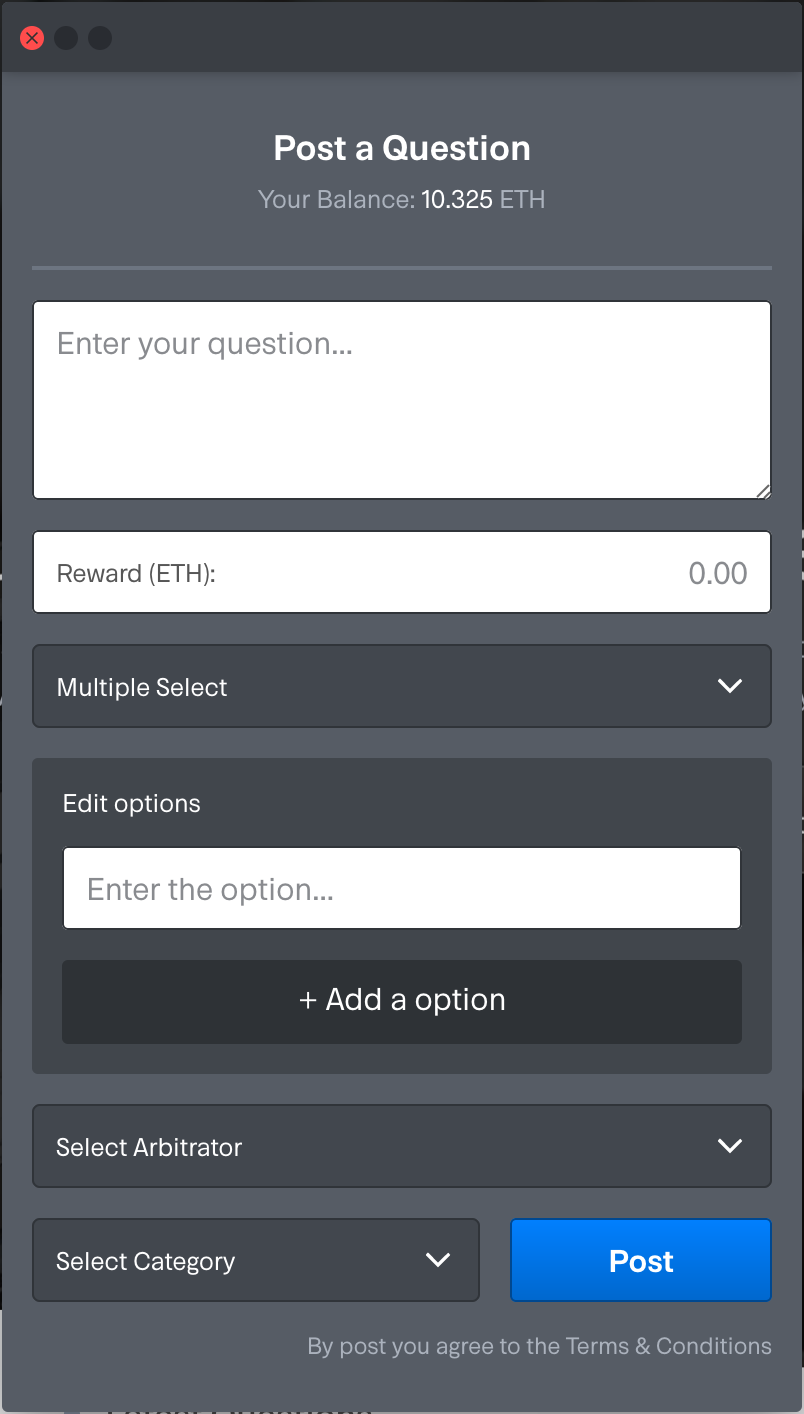The height and width of the screenshot is (1414, 804).
Task: Click the '+ Add a option' button
Action: pyautogui.click(x=402, y=1001)
